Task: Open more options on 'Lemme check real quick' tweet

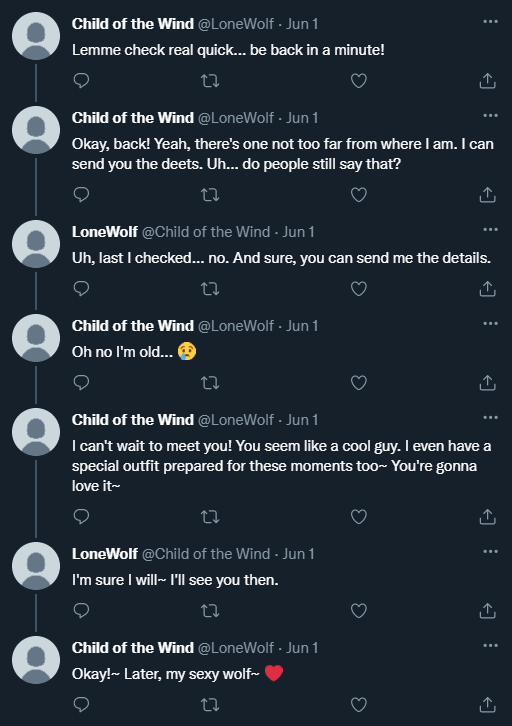Action: [490, 22]
